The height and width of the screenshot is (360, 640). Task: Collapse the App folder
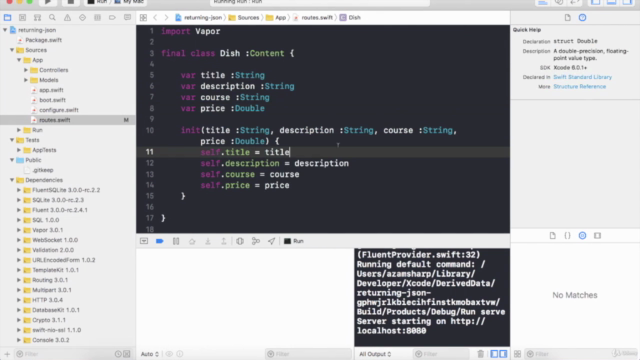pyautogui.click(x=19, y=60)
